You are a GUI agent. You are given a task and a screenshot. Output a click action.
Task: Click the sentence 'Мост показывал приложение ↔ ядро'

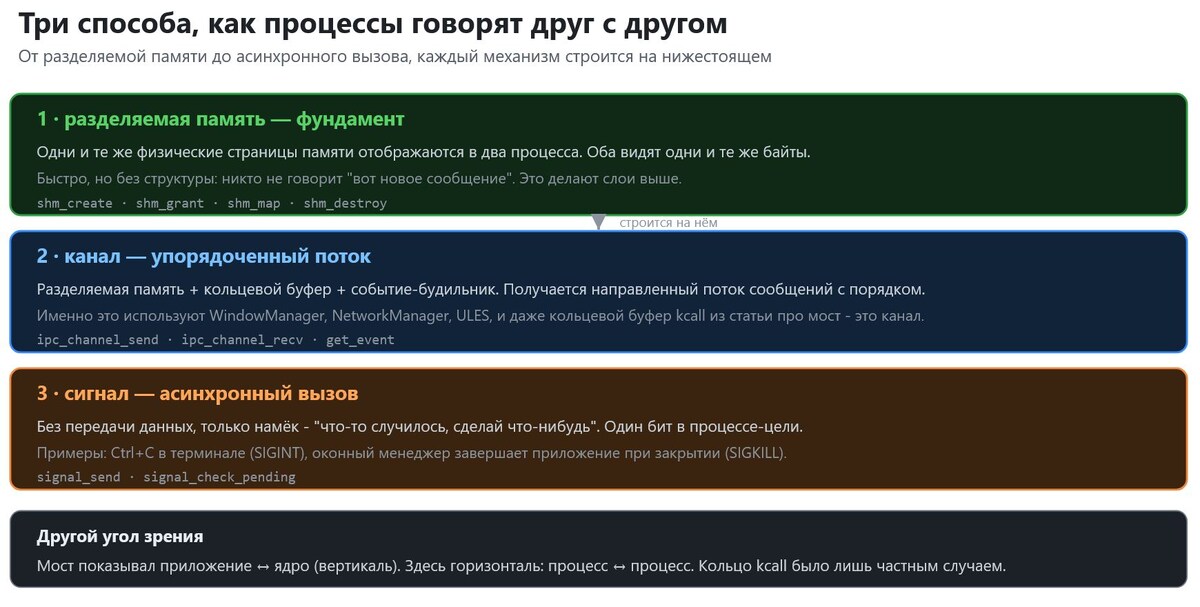point(521,566)
